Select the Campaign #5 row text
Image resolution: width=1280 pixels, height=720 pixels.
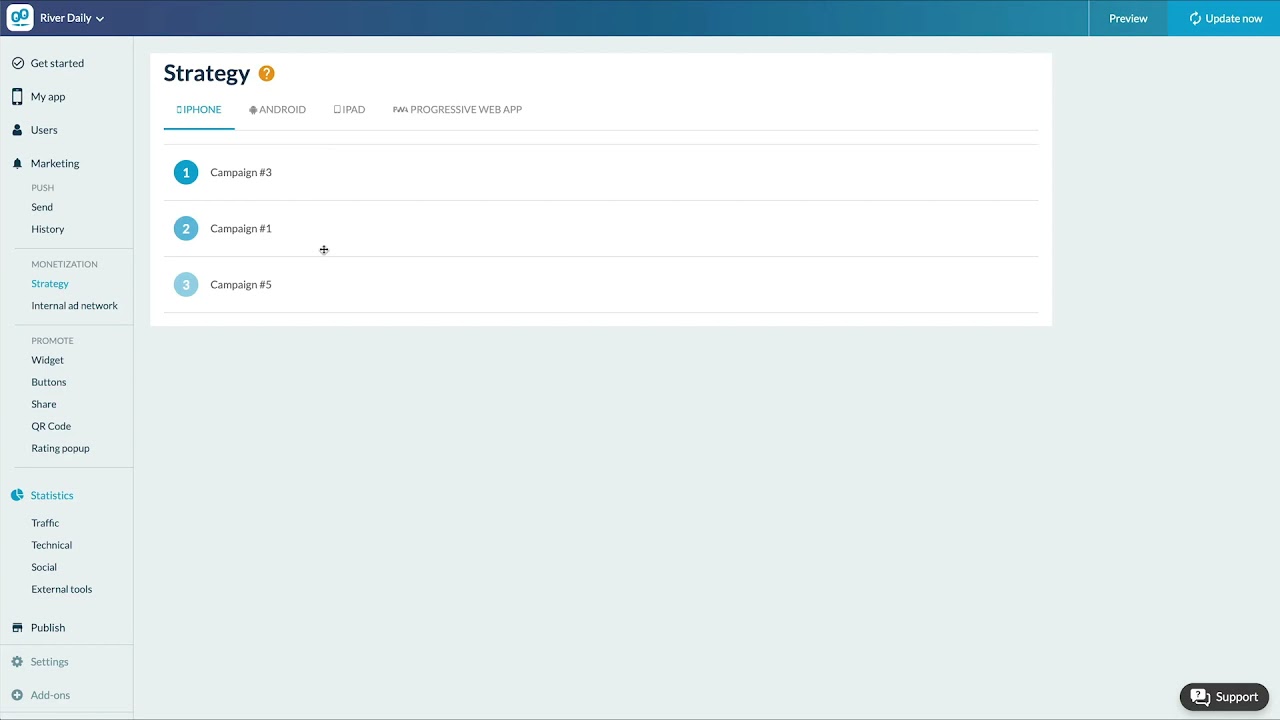point(241,285)
